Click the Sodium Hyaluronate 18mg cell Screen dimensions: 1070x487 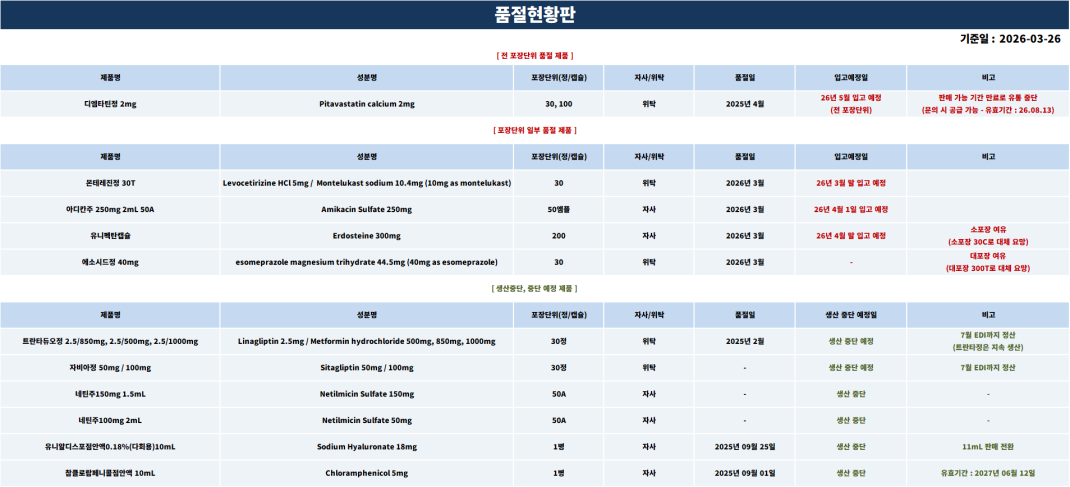pyautogui.click(x=366, y=446)
